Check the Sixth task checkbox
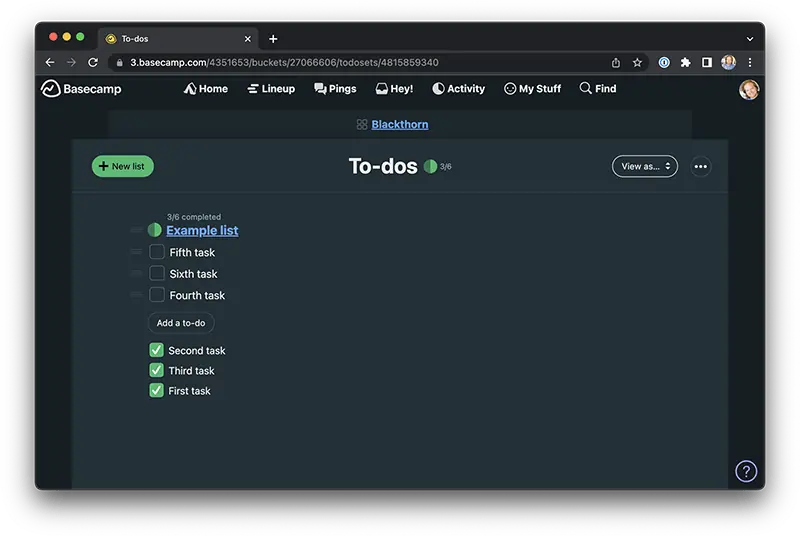The image size is (800, 536). tap(157, 273)
